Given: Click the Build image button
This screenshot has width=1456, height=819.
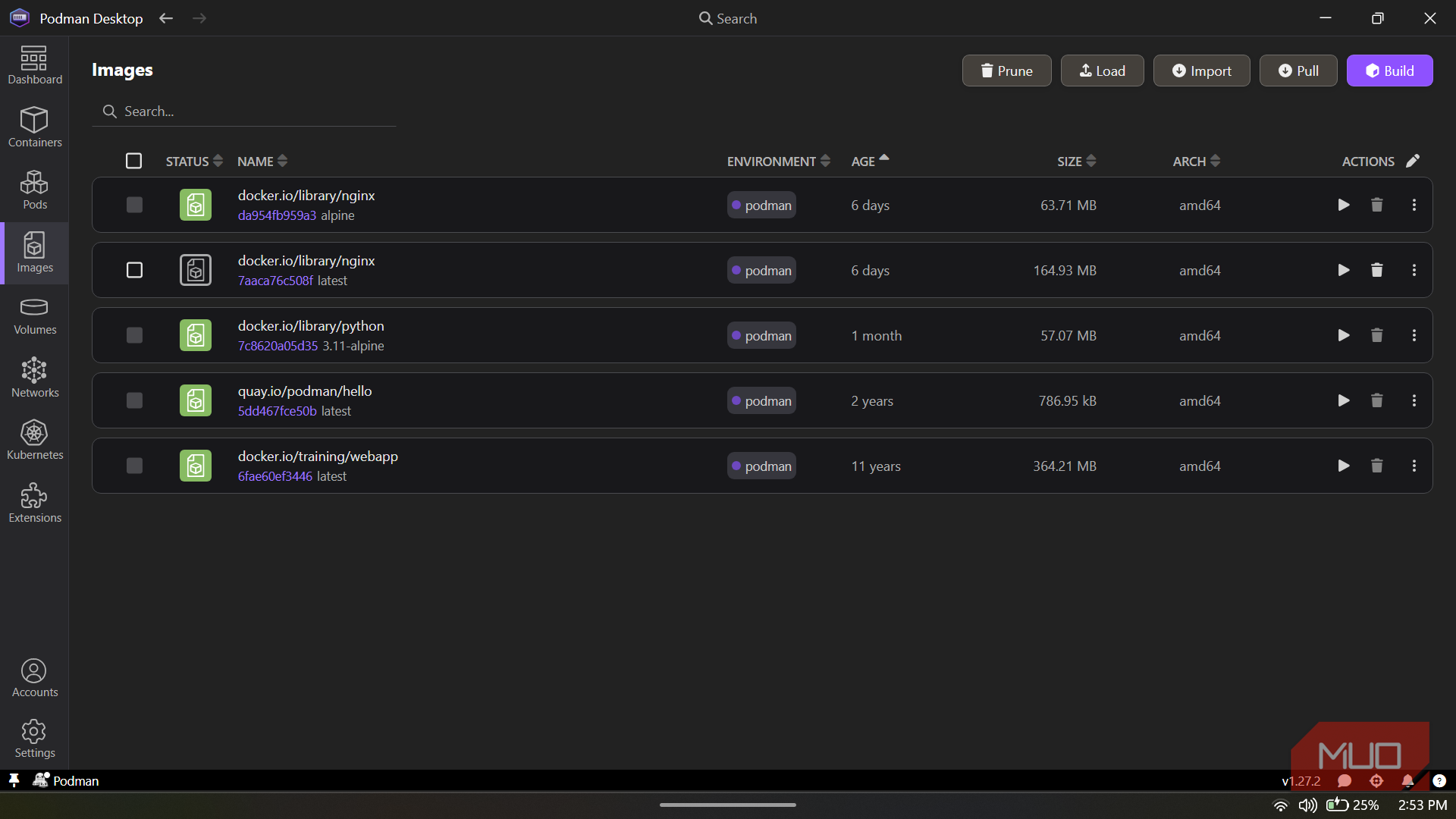Looking at the screenshot, I should [x=1389, y=71].
